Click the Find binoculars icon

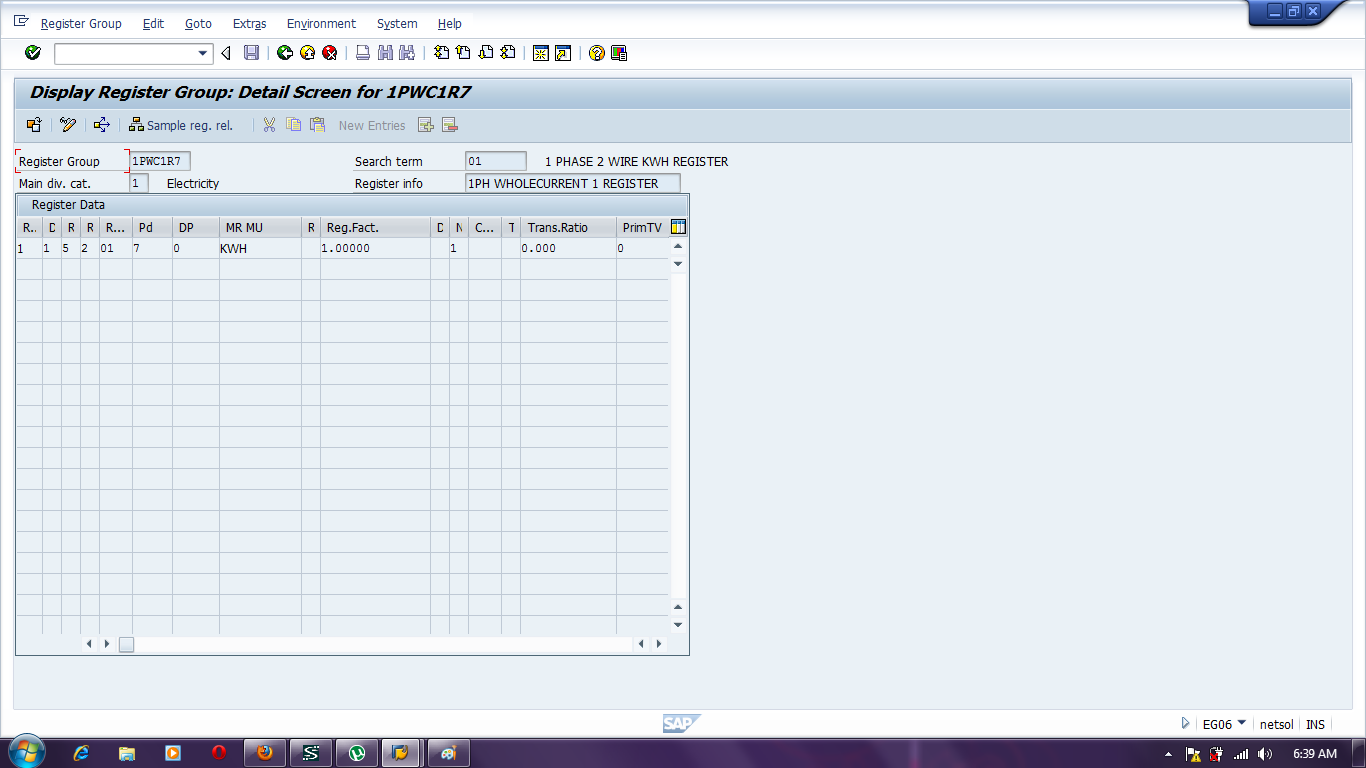pos(385,53)
